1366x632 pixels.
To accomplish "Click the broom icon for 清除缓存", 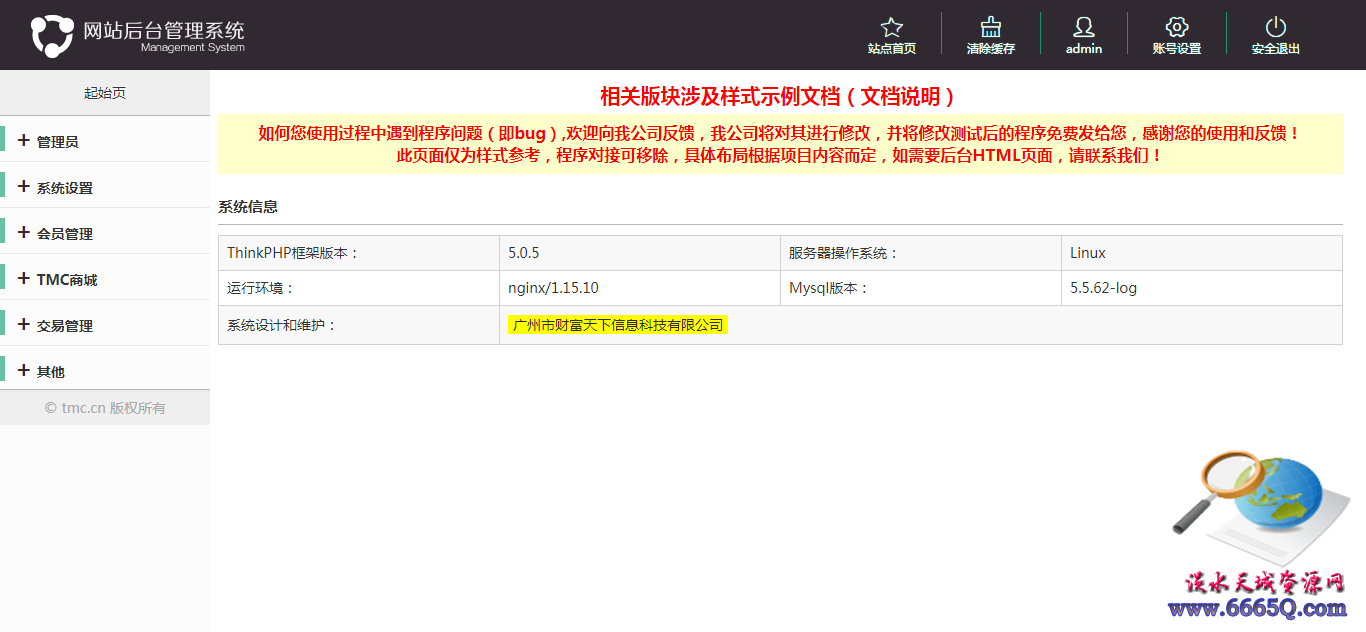I will 991,27.
